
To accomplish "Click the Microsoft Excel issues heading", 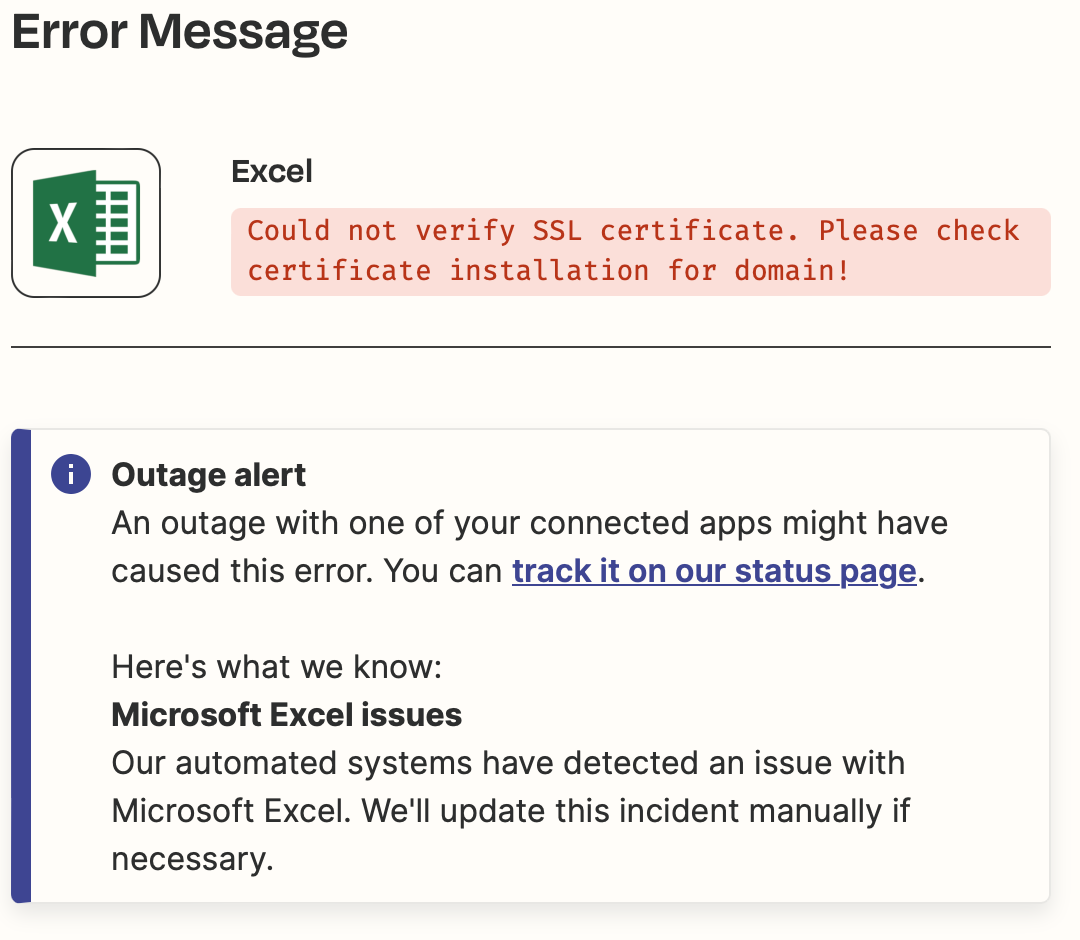I will pyautogui.click(x=287, y=715).
